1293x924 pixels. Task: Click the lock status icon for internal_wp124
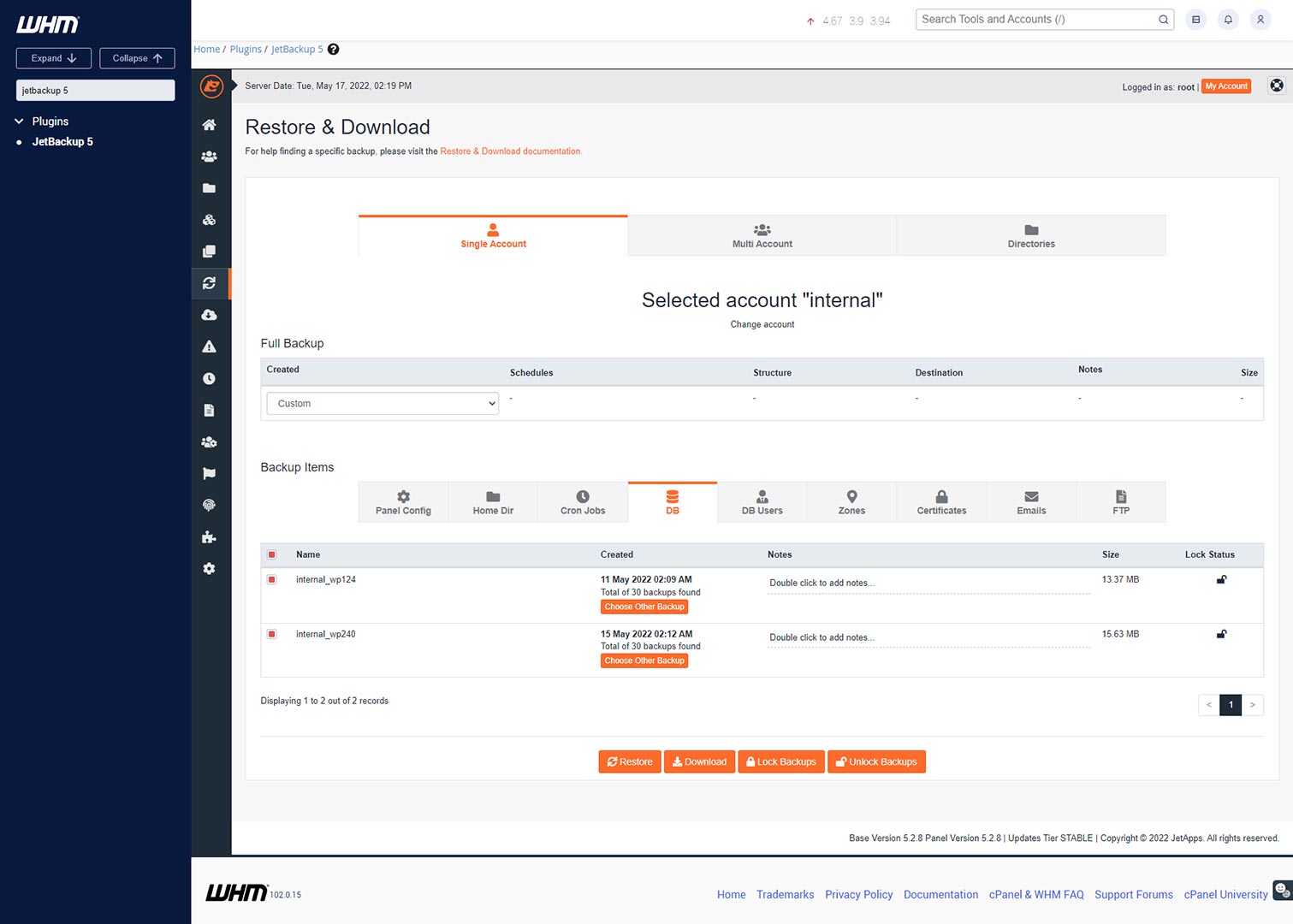1221,580
